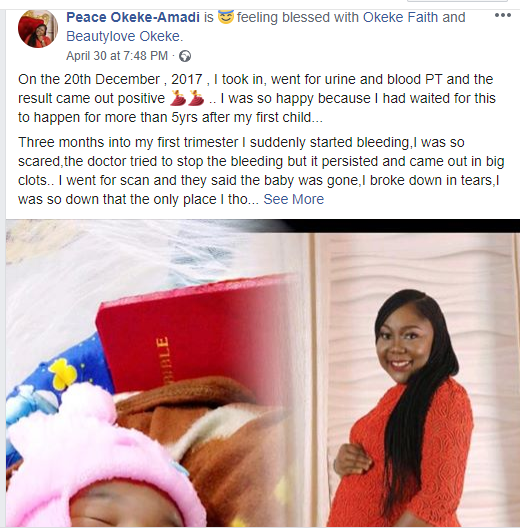Open the April 30 at 7:48 PM timestamp
Screen dimensions: 520x532
click(x=117, y=56)
